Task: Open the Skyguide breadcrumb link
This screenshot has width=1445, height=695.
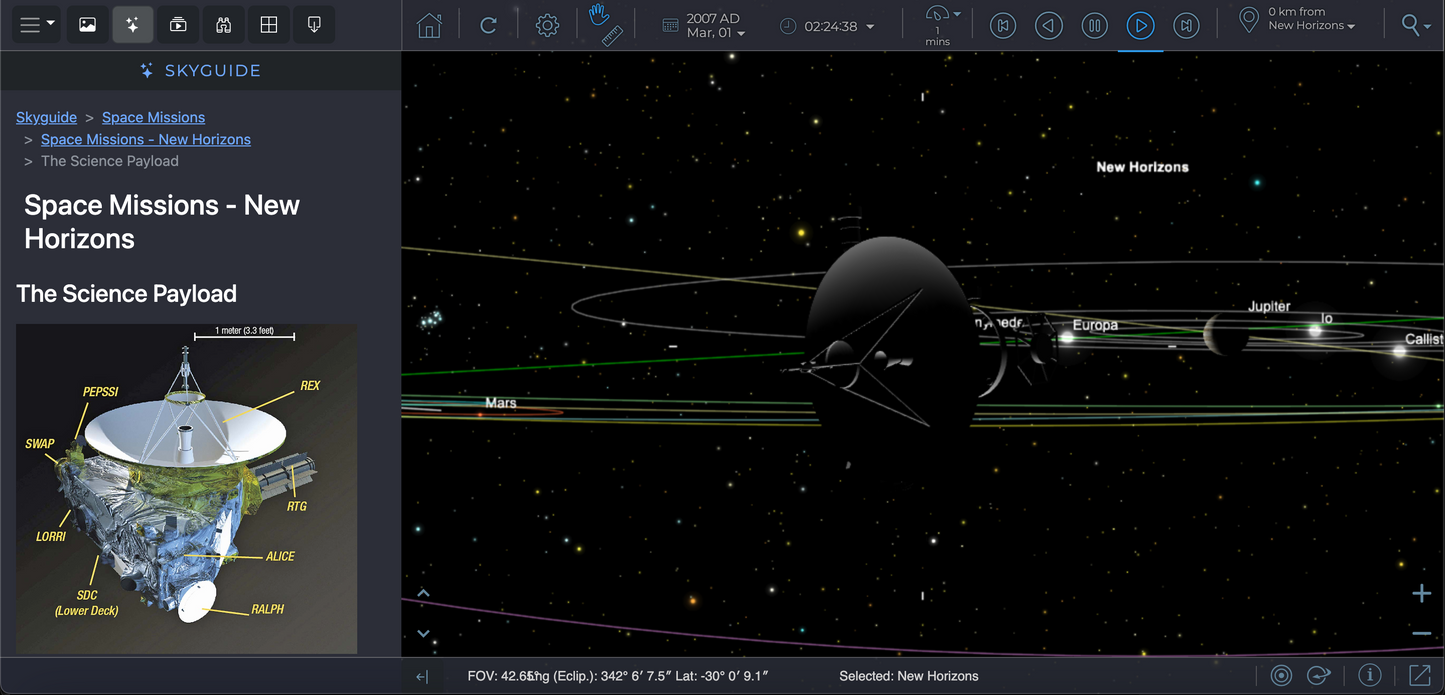Action: [x=46, y=117]
